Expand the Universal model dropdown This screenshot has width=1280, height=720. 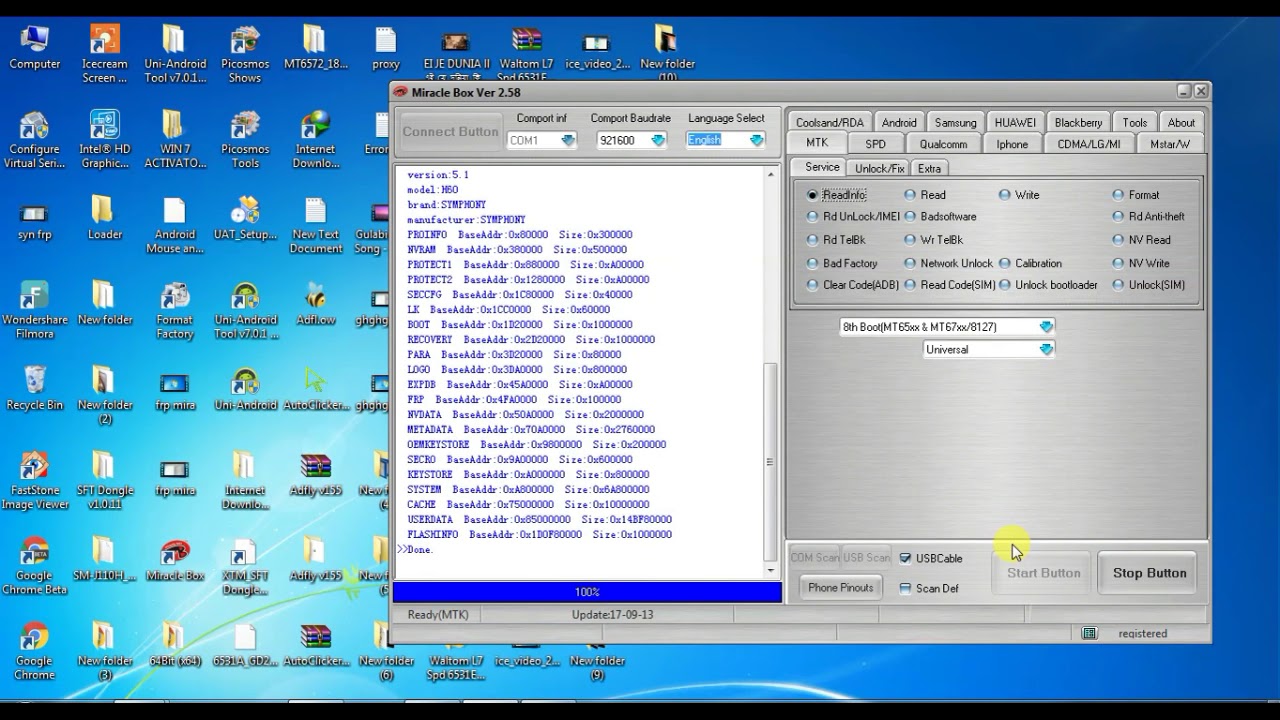[x=988, y=350]
